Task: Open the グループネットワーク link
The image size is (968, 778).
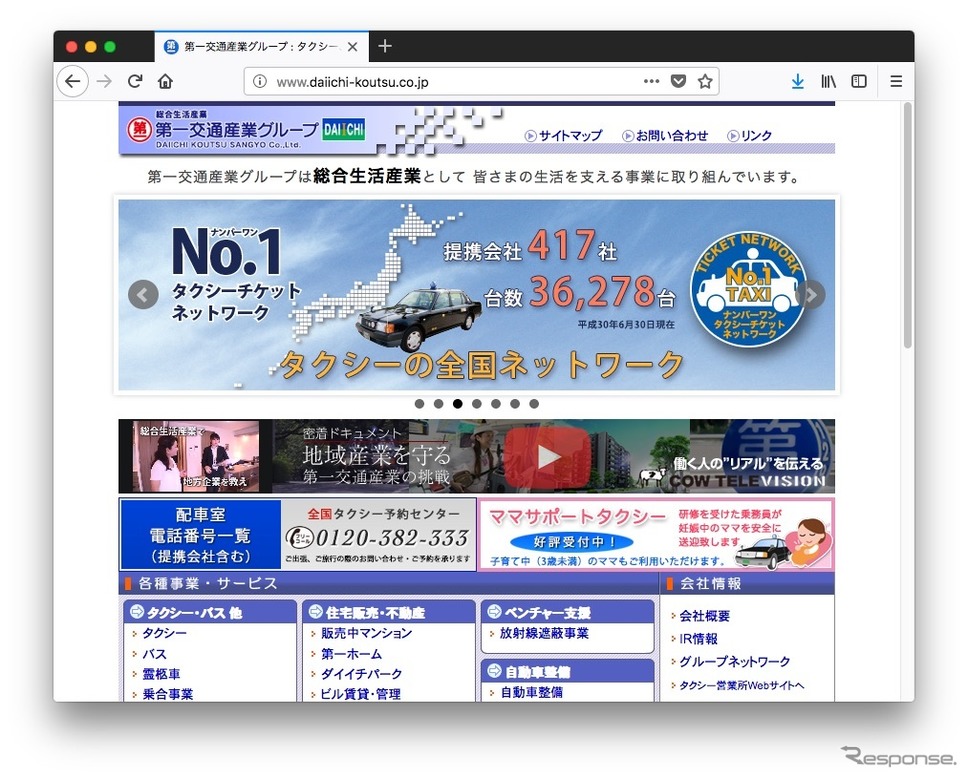Action: (735, 661)
